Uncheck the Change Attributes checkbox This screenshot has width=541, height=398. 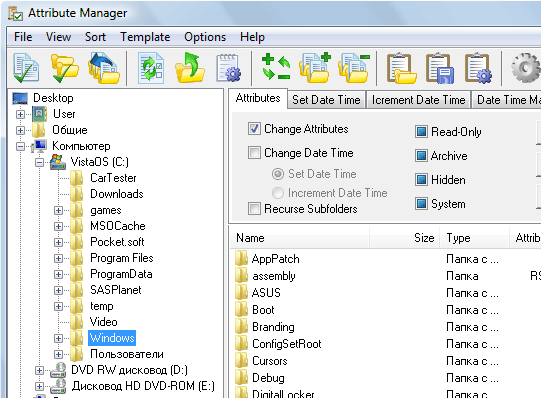click(x=254, y=129)
